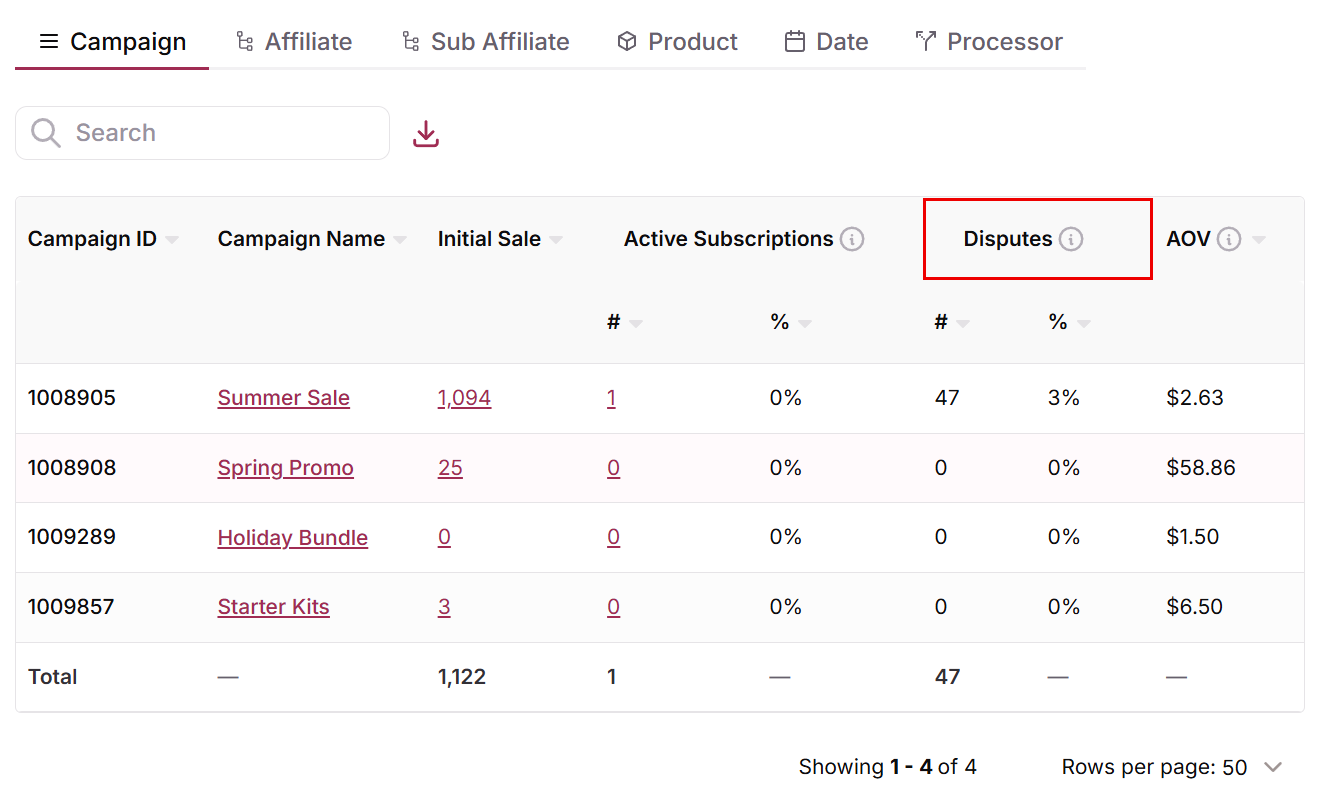The width and height of the screenshot is (1320, 812).
Task: Click the magnifier icon in the search box
Action: (x=46, y=133)
